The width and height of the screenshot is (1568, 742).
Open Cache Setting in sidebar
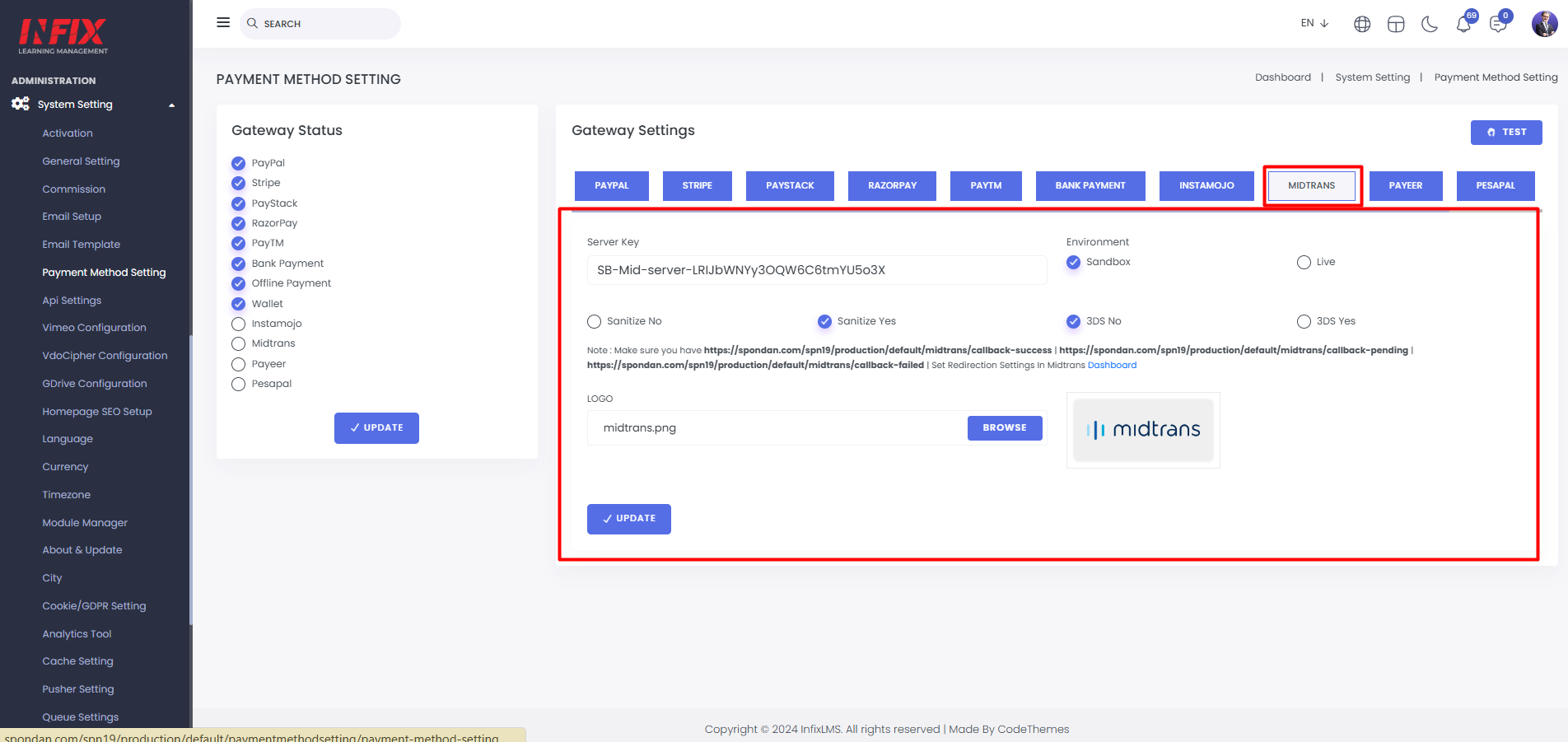[77, 661]
